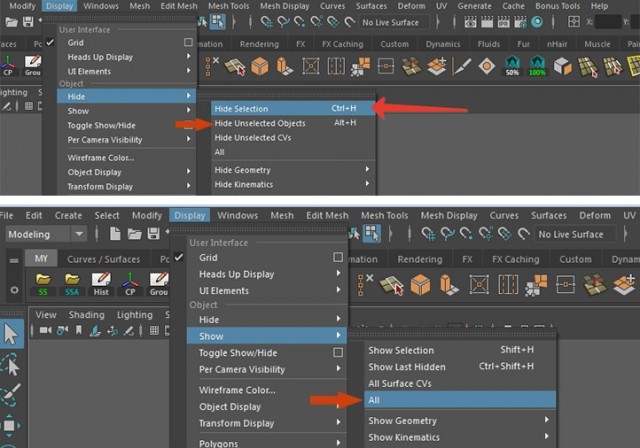Choose Hide Unselected Objects entry
Screen dimensions: 640x448
pyautogui.click(x=293, y=123)
